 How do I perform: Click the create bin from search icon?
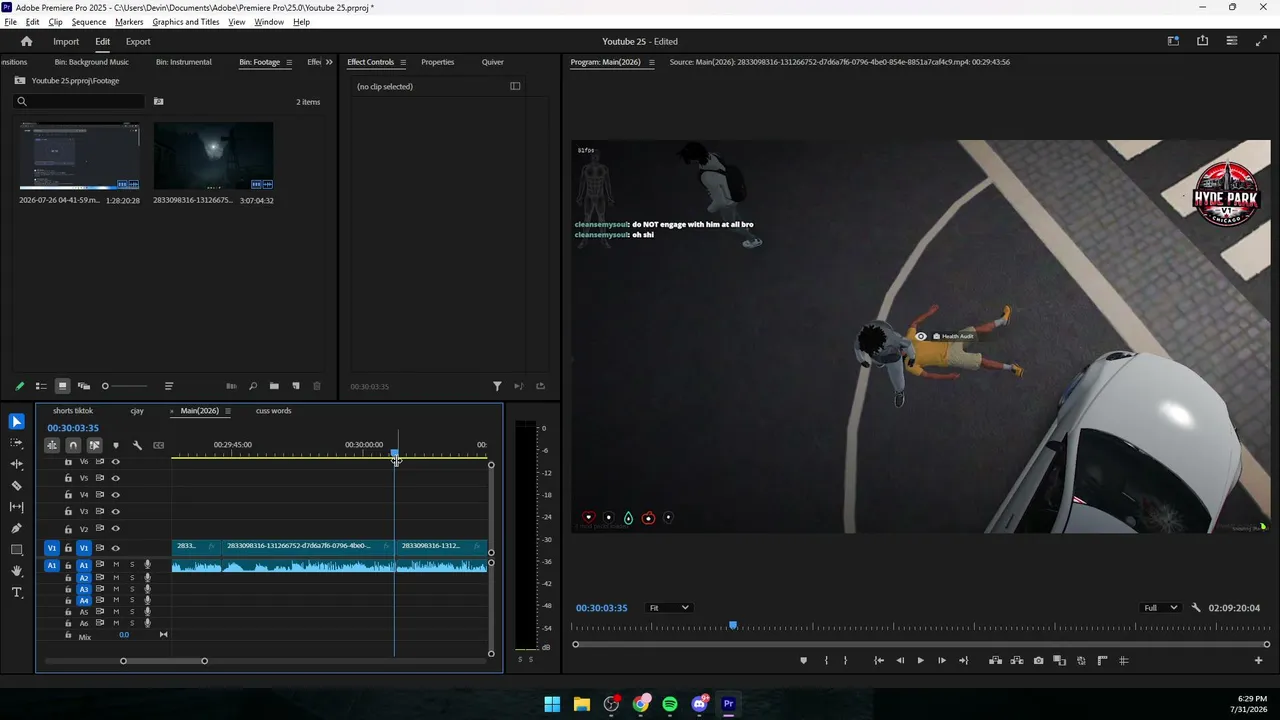158,101
